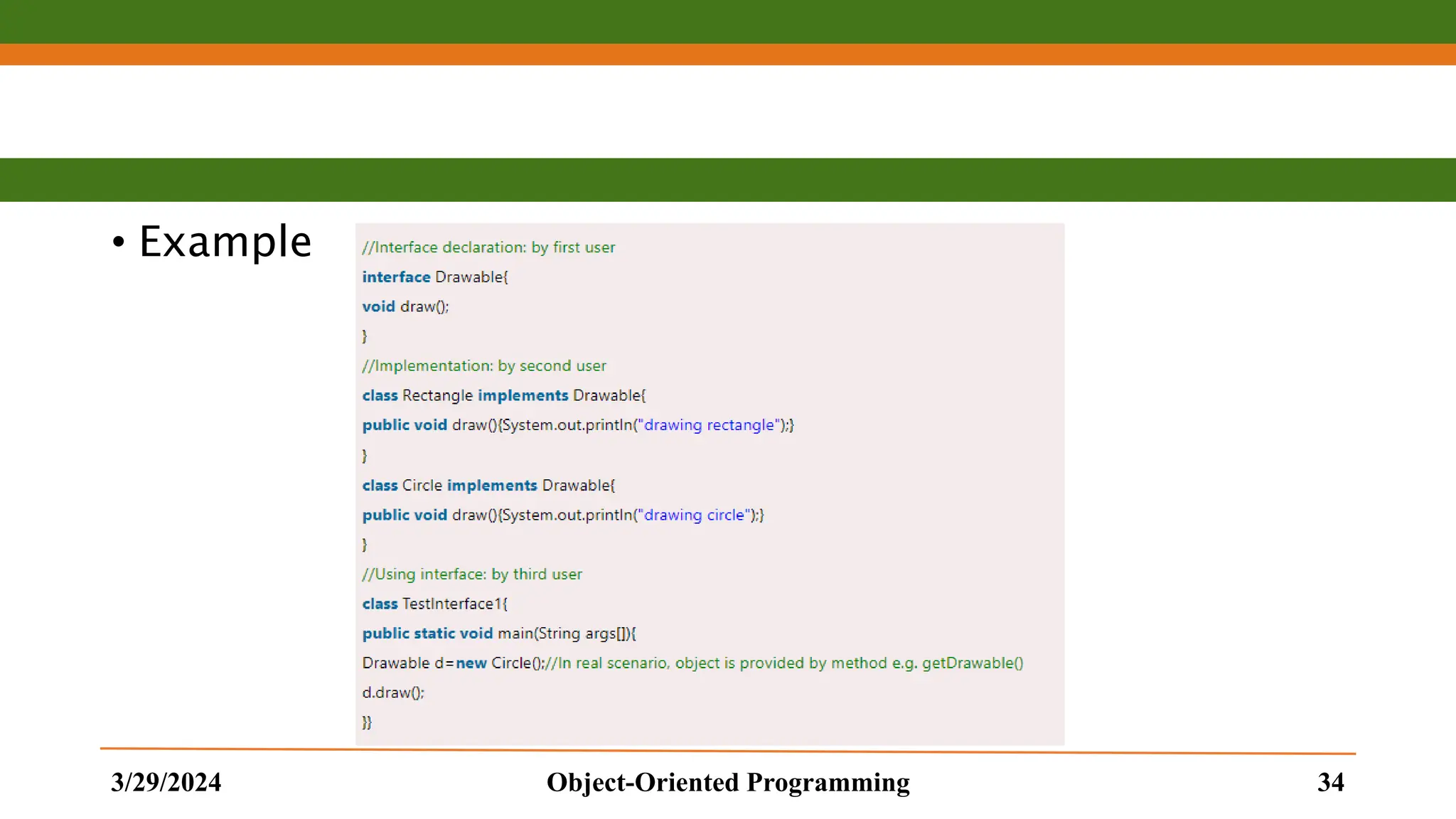Click the getDrawable() real scenario comment
Image resolution: width=1456 pixels, height=819 pixels.
(784, 663)
